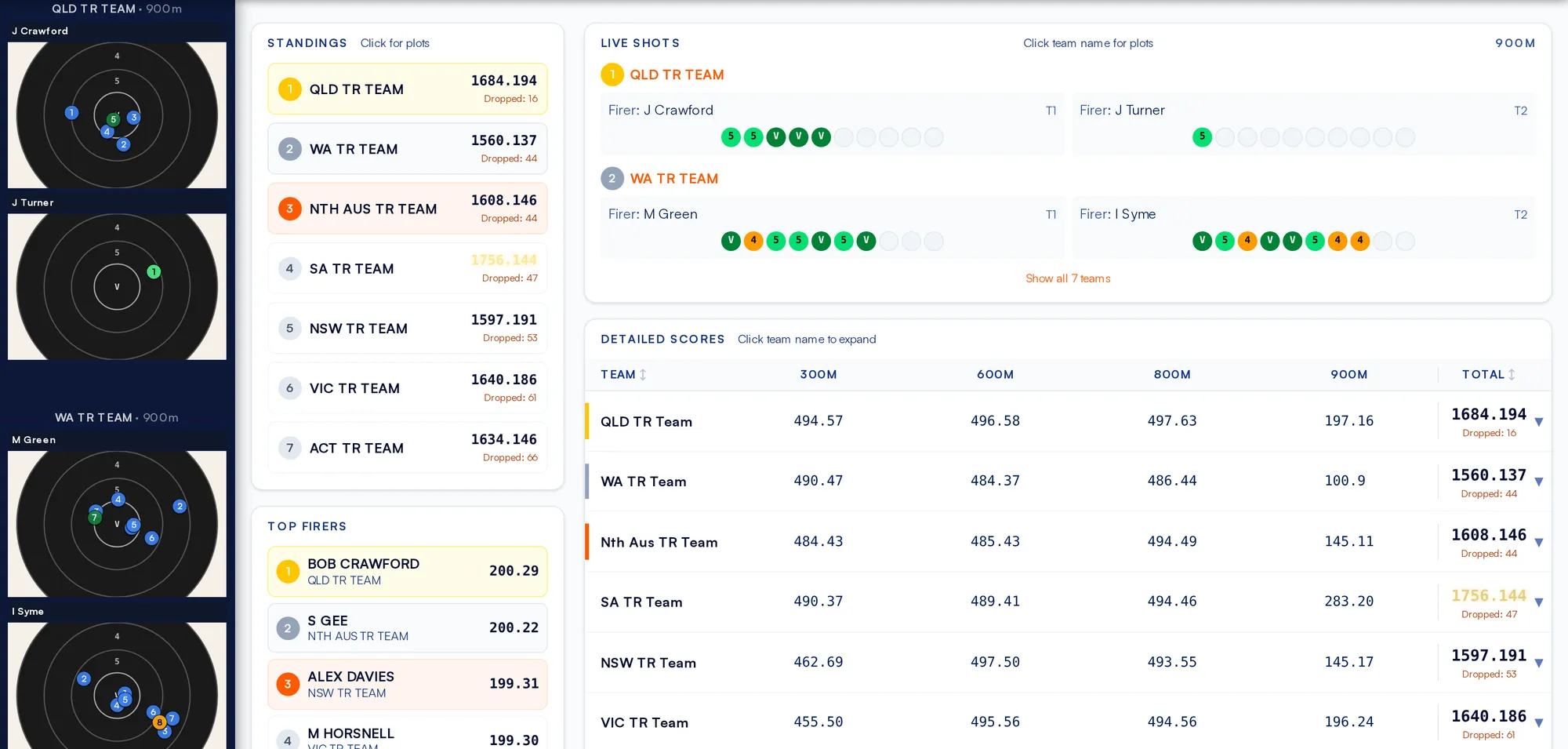
Task: Expand Nth Aus TR Team score row arrow
Action: tap(1539, 543)
